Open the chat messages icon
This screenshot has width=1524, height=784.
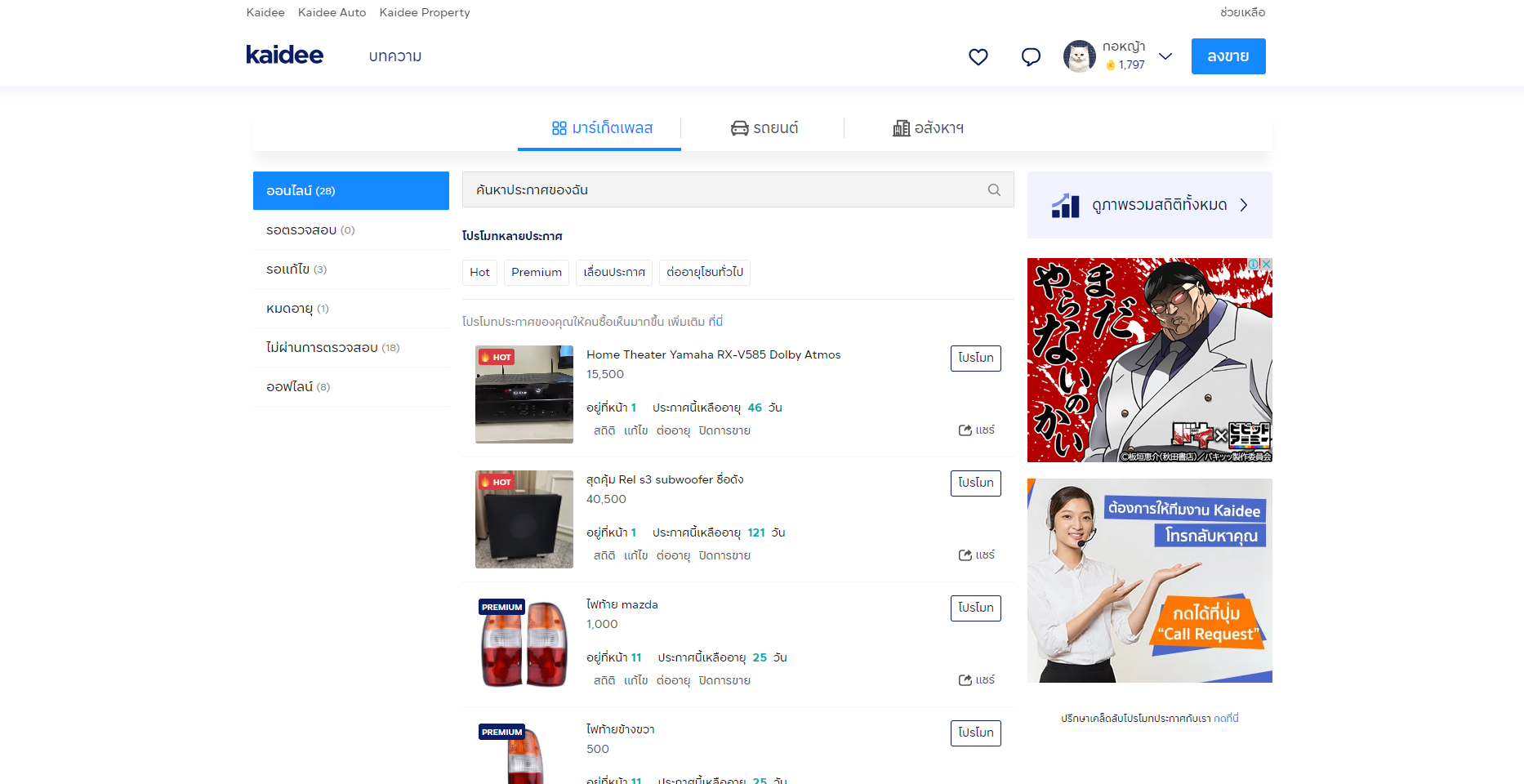[x=1031, y=56]
